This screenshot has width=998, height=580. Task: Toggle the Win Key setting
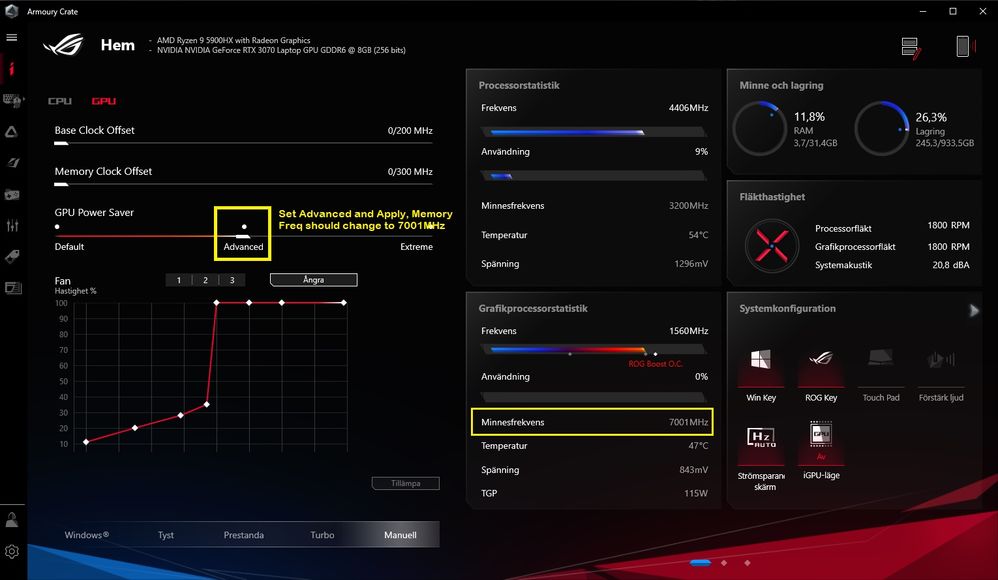pos(761,374)
